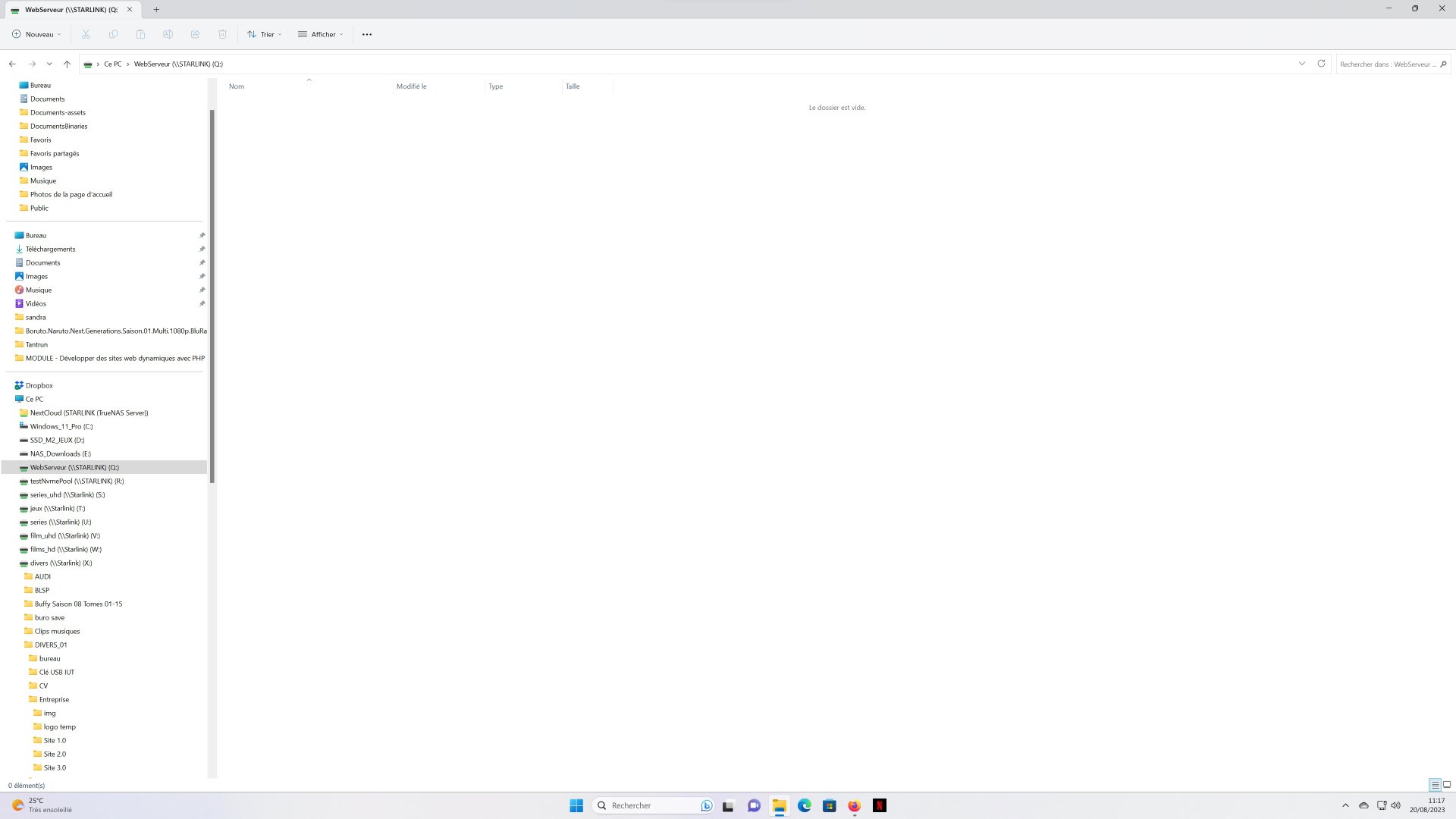Expand the Afficher view dropdown
This screenshot has height=819, width=1456.
pyautogui.click(x=321, y=34)
